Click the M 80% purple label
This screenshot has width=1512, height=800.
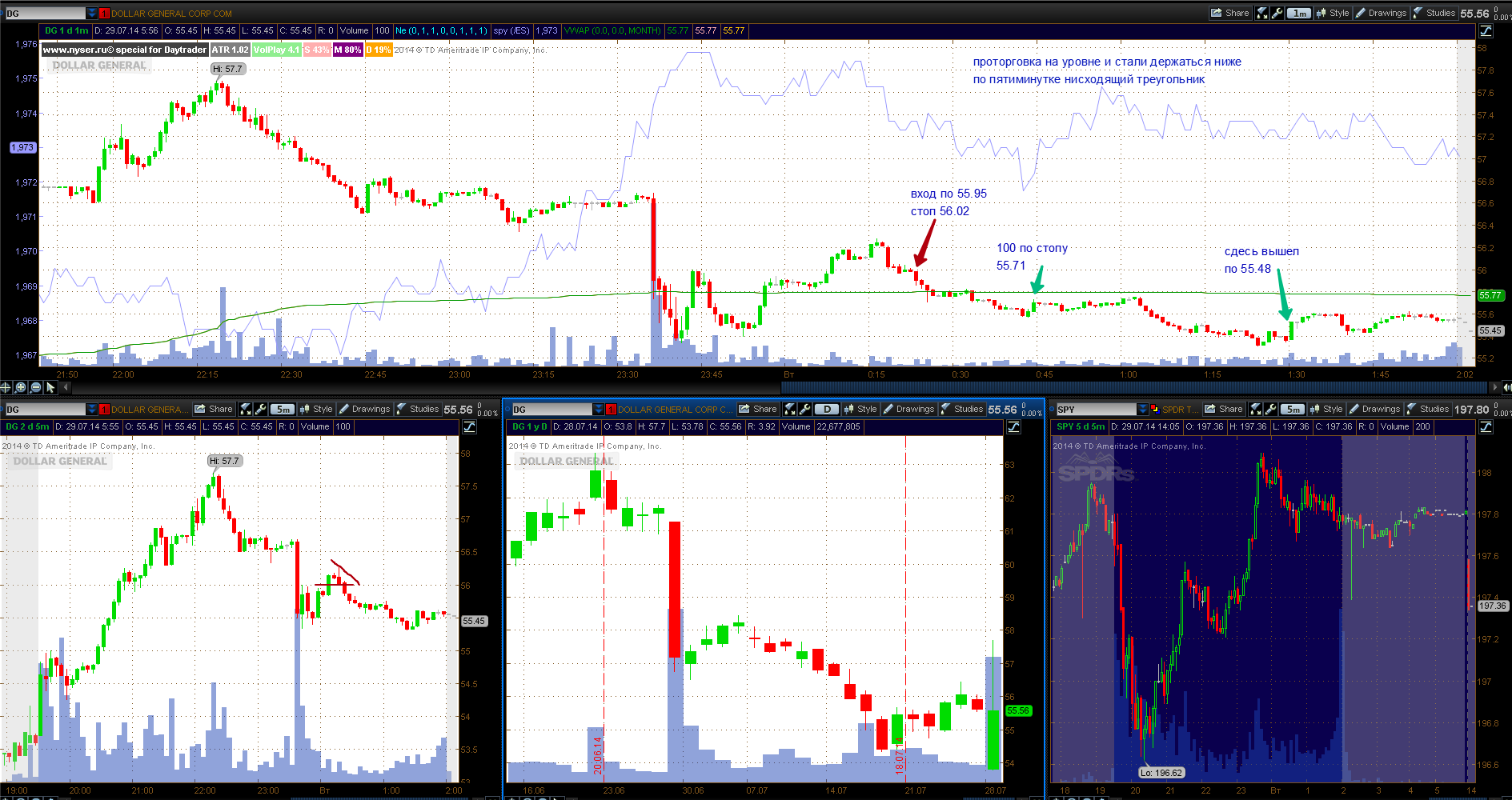(x=347, y=50)
